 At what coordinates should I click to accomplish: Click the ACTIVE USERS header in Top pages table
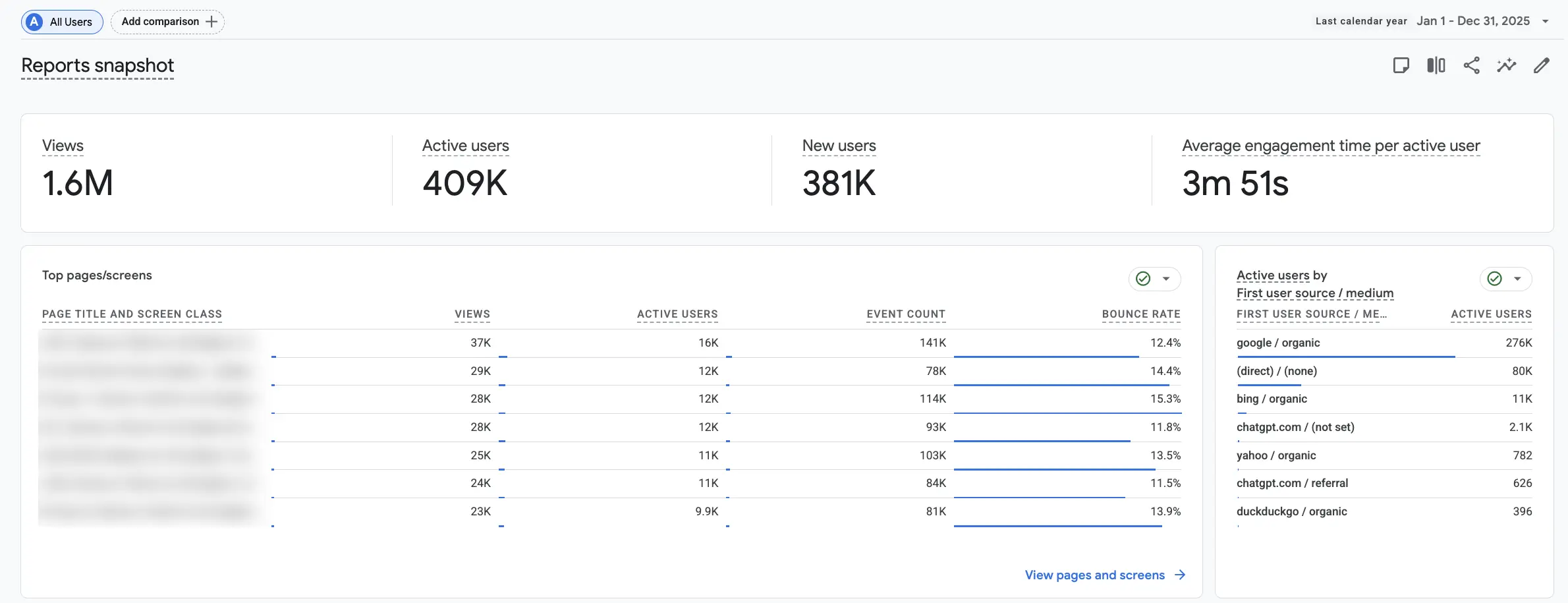677,314
